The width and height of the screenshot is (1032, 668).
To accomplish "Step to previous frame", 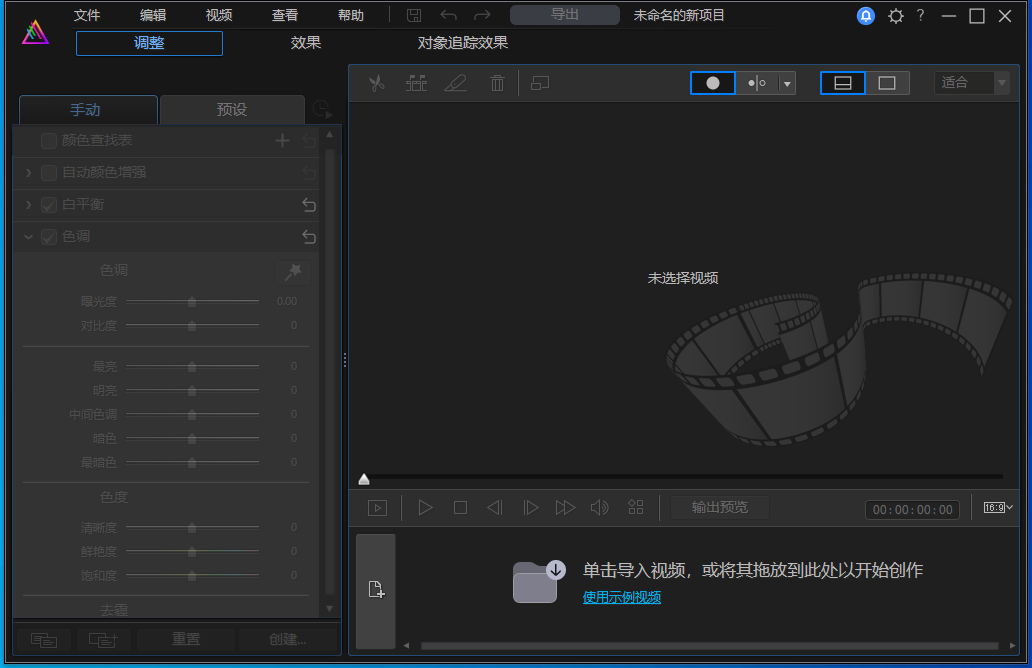I will [495, 507].
